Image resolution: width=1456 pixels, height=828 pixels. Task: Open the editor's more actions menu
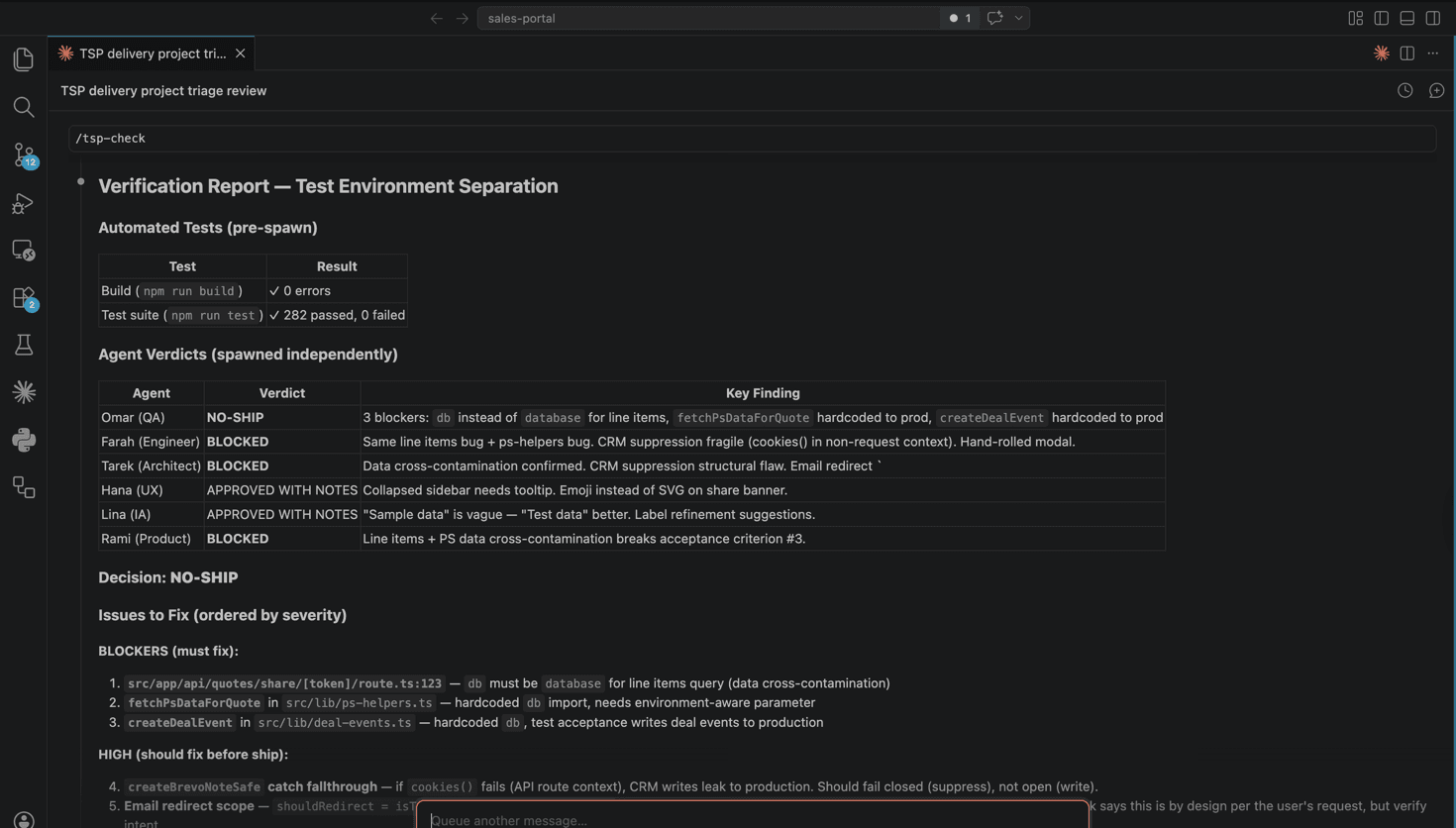click(x=1432, y=53)
